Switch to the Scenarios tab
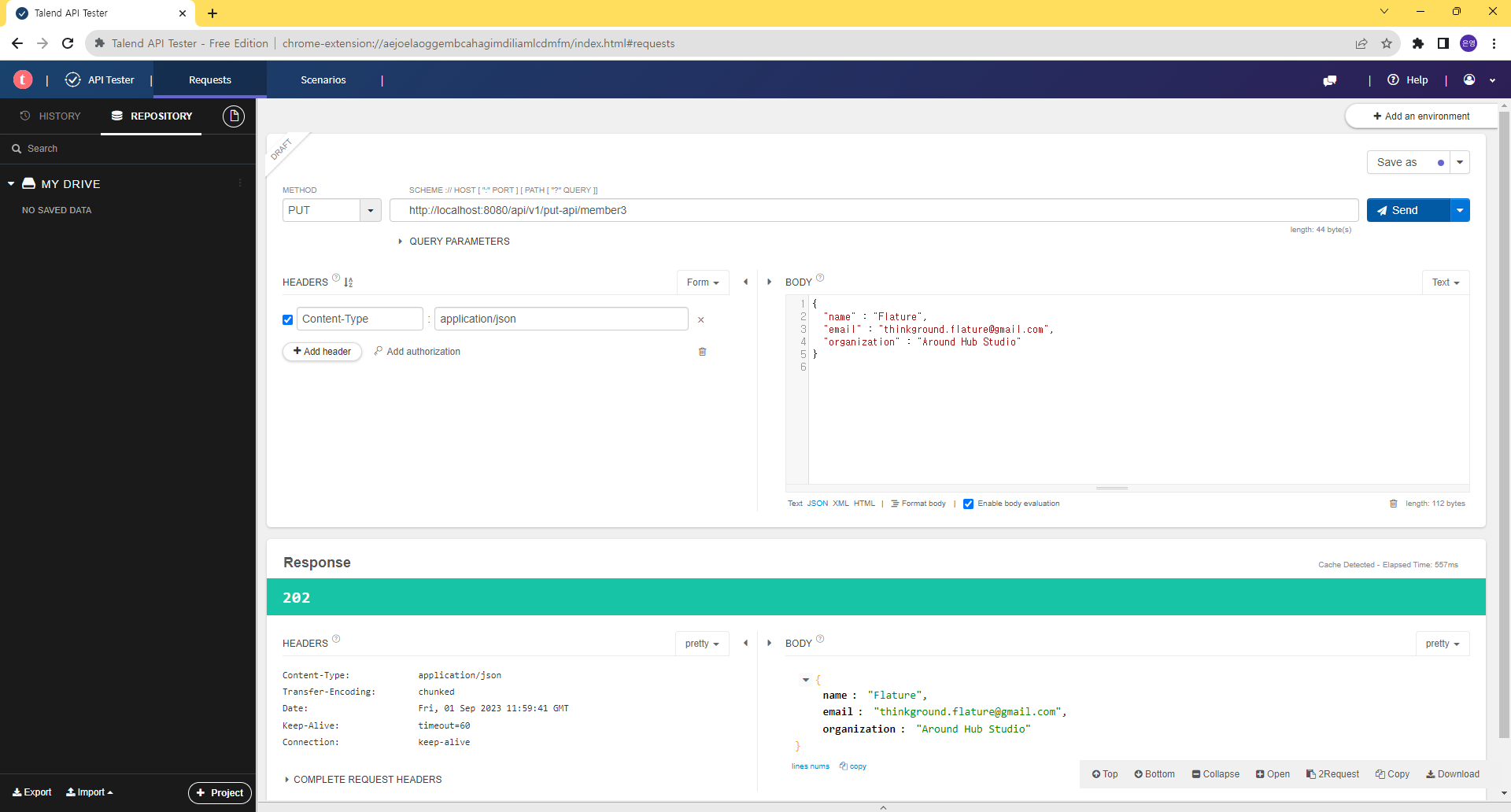 click(323, 79)
